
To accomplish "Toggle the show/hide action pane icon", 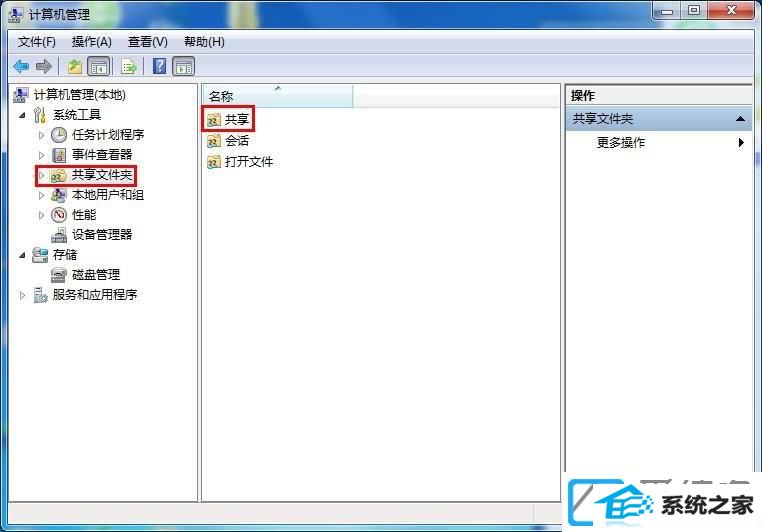I will pyautogui.click(x=184, y=67).
